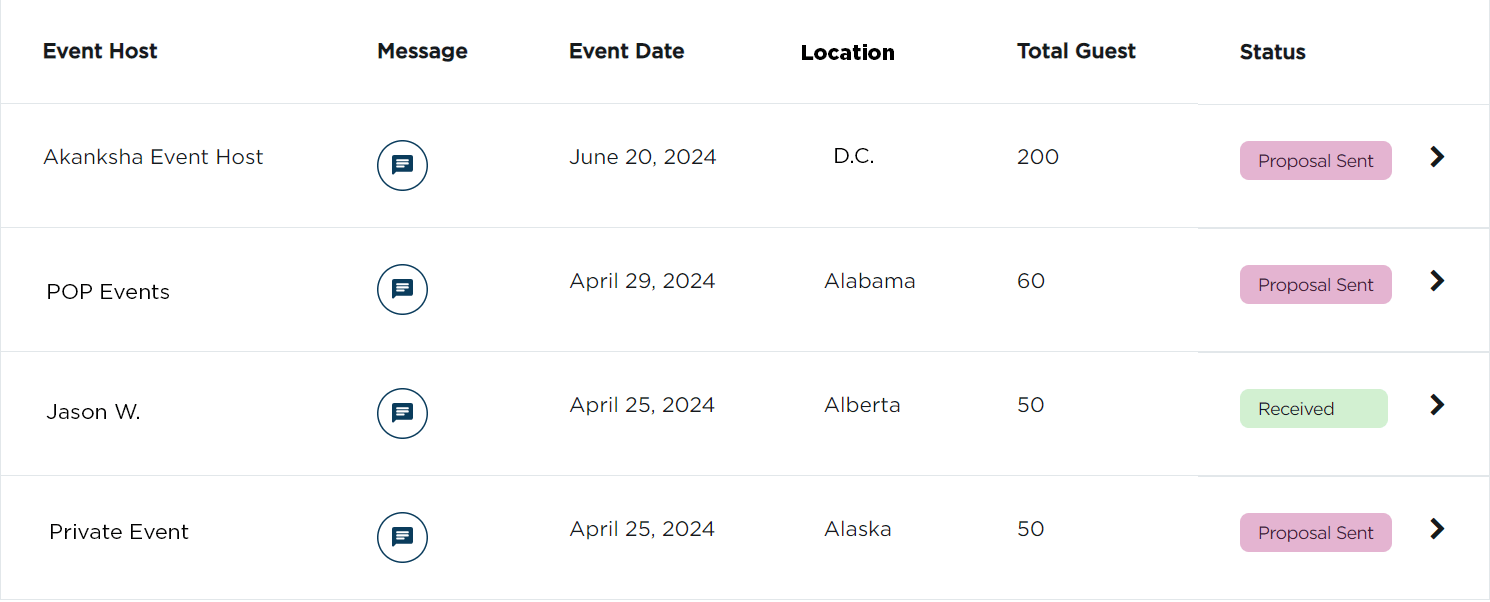Sort by Location column header
The image size is (1490, 602).
[x=848, y=53]
